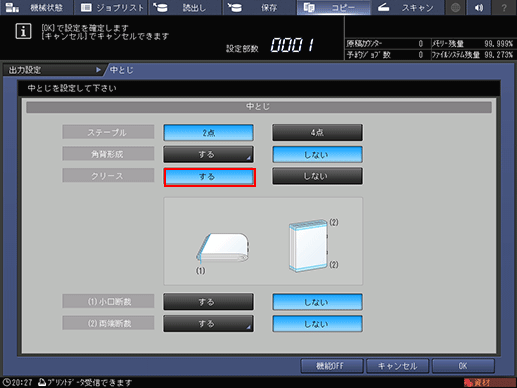Image resolution: width=517 pixels, height=388 pixels.
Task: Click the メモリー残量 99.999% value
Action: [x=499, y=44]
